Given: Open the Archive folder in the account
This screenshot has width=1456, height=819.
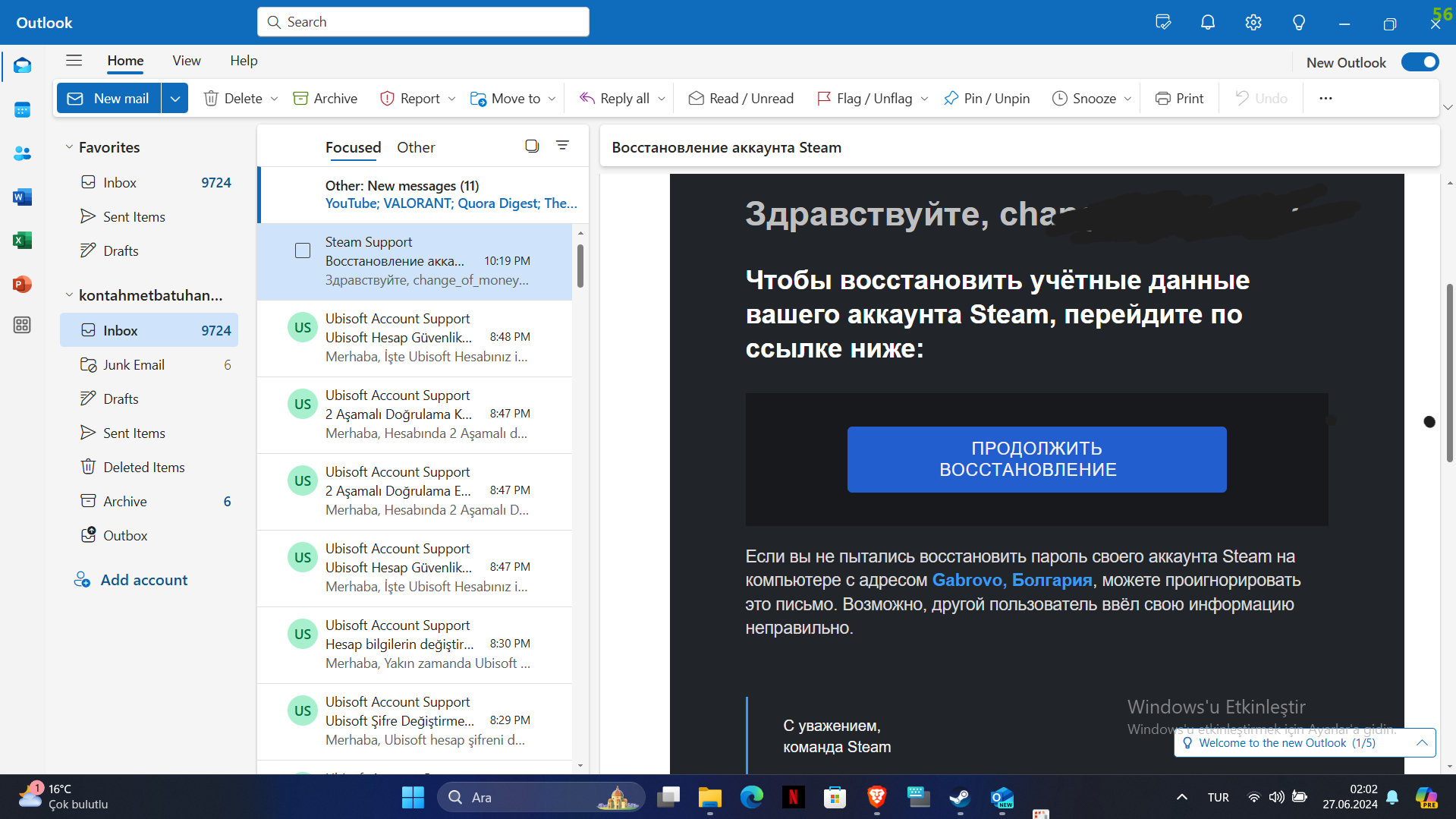Looking at the screenshot, I should 149,502.
